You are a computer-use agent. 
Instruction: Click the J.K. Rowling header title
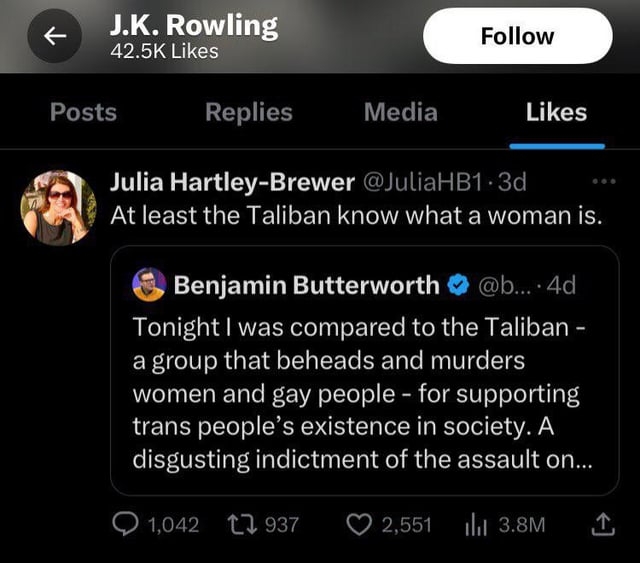194,25
